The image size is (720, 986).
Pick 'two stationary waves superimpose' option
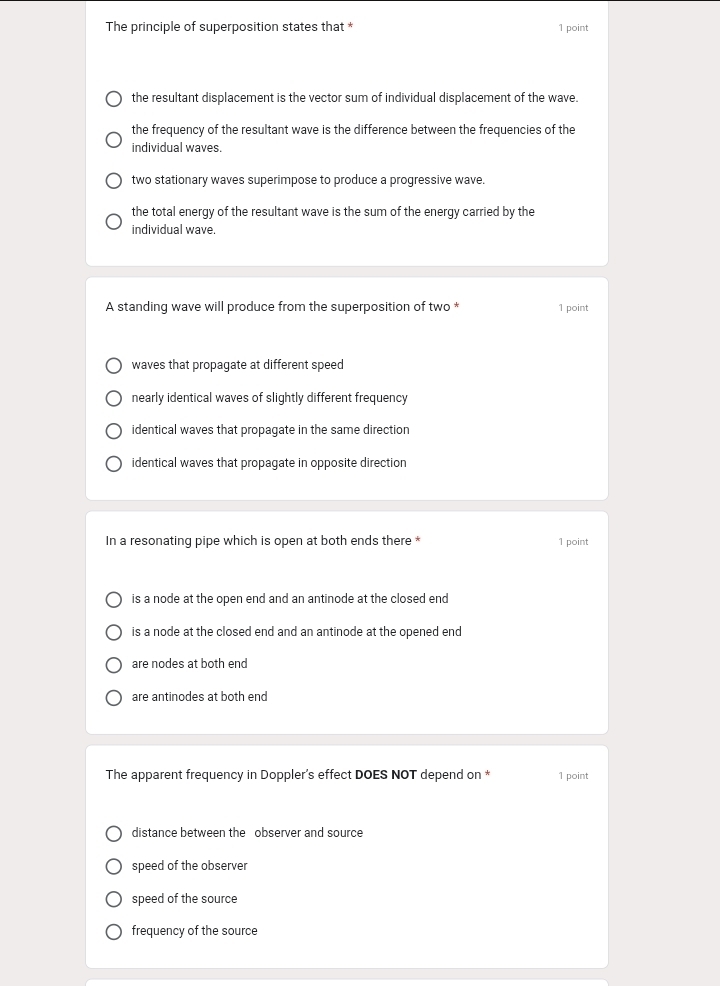point(114,181)
